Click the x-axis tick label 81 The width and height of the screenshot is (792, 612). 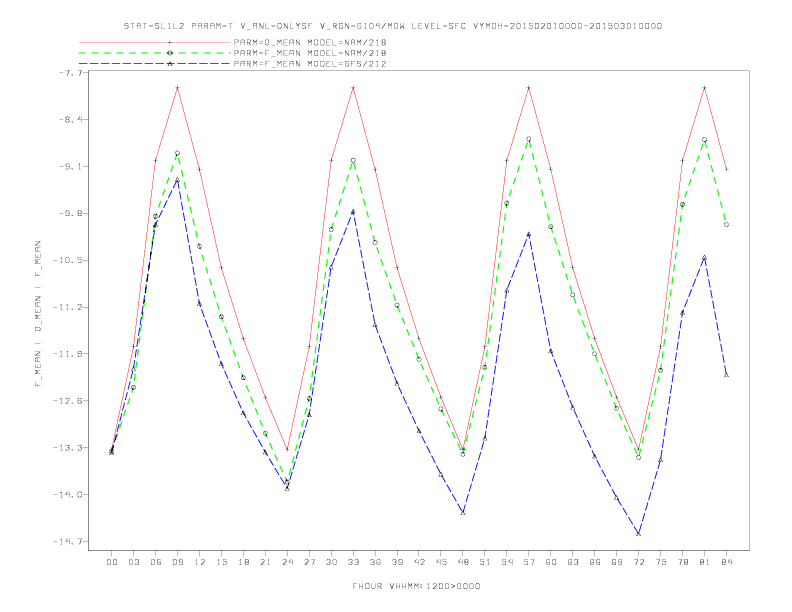coord(705,562)
